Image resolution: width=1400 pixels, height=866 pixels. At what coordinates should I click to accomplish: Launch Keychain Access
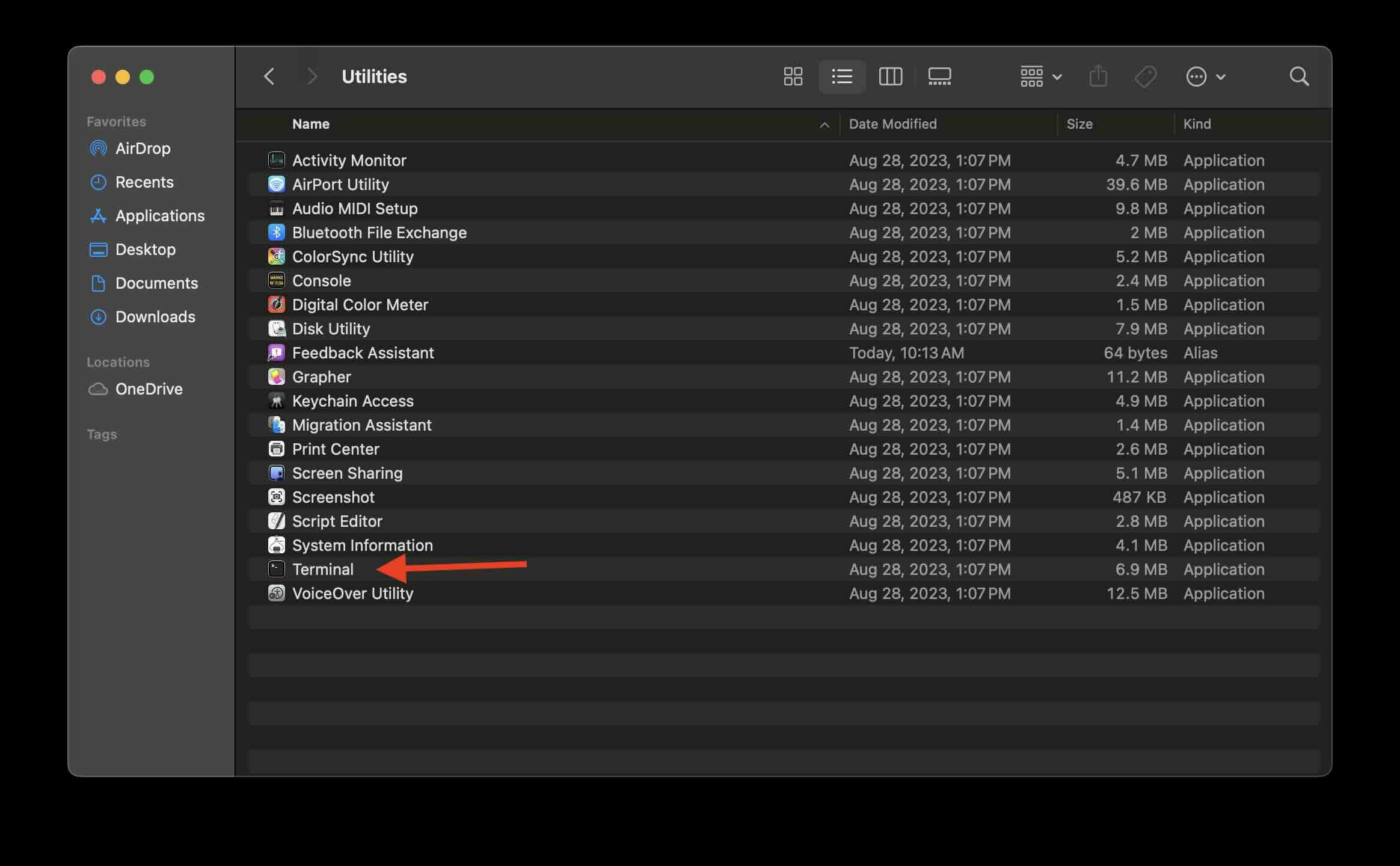[353, 401]
